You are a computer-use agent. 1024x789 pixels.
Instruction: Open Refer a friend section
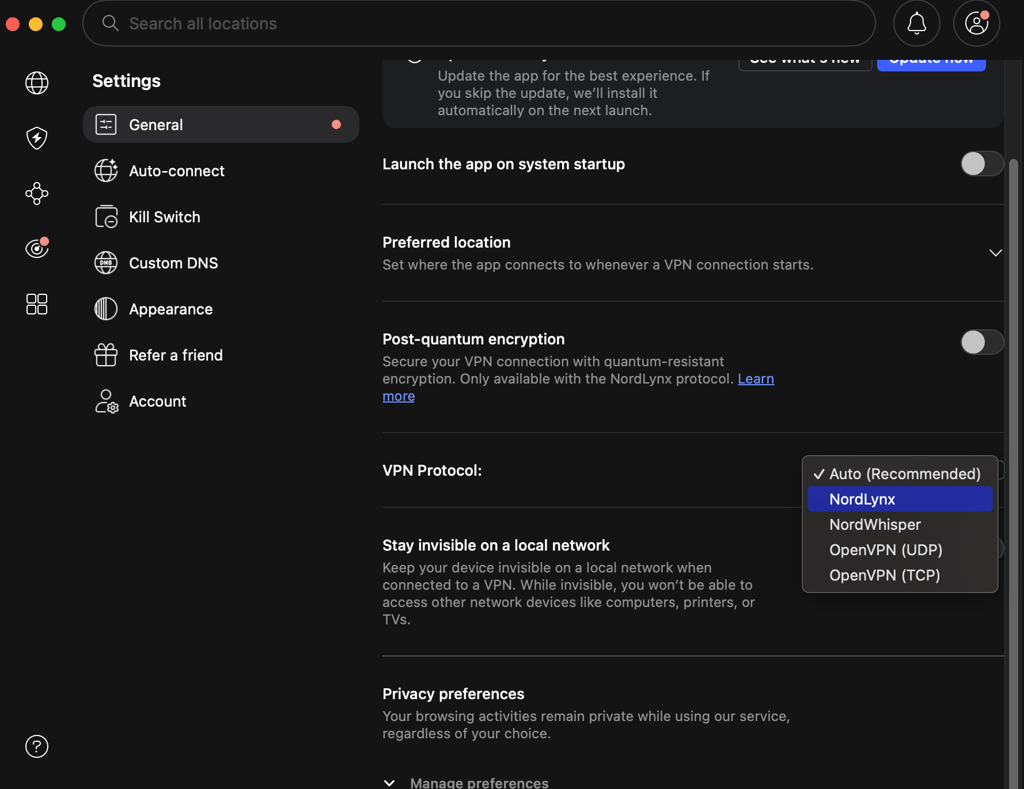(221, 355)
